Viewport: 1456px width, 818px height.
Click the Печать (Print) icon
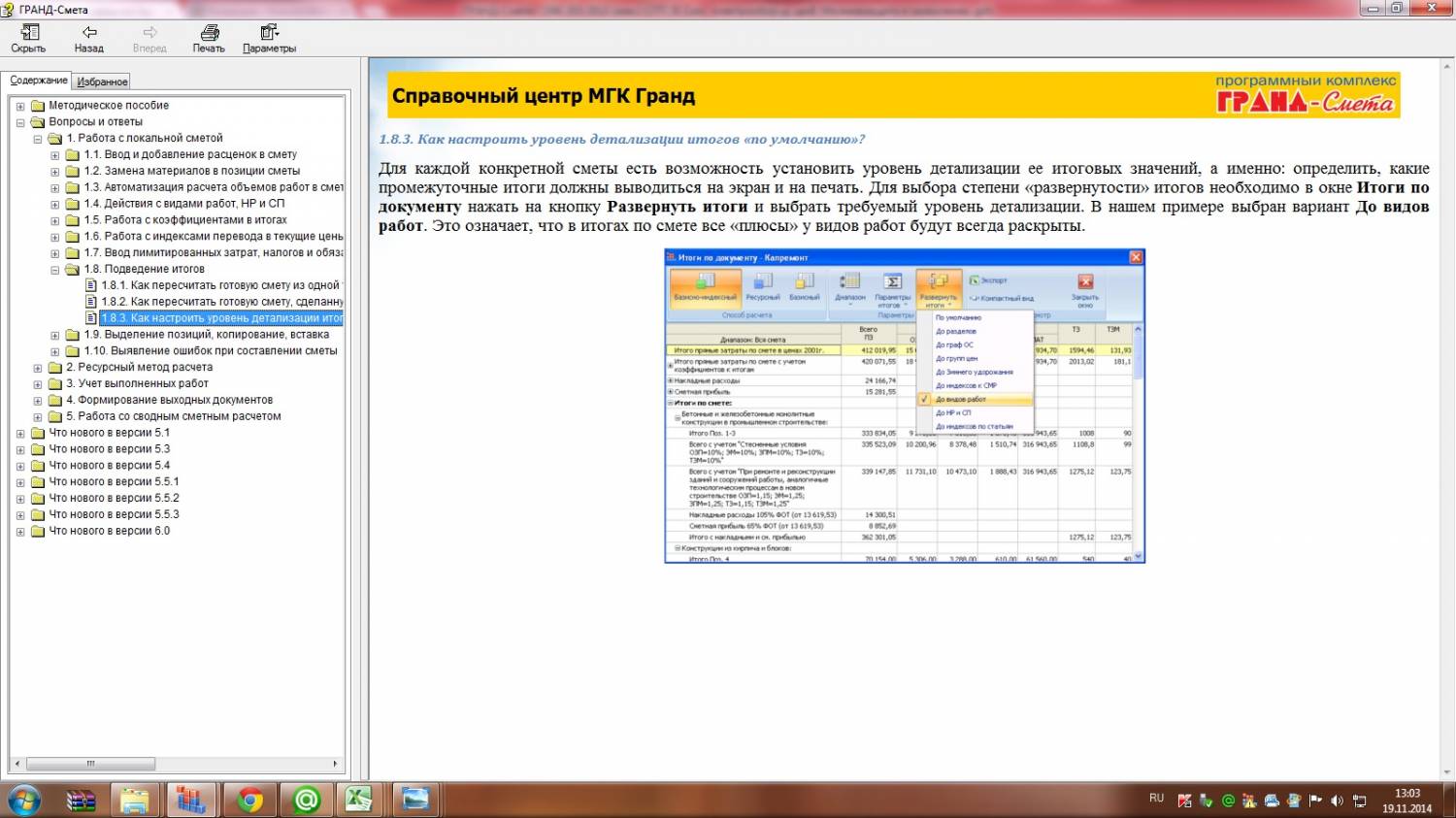click(x=209, y=38)
